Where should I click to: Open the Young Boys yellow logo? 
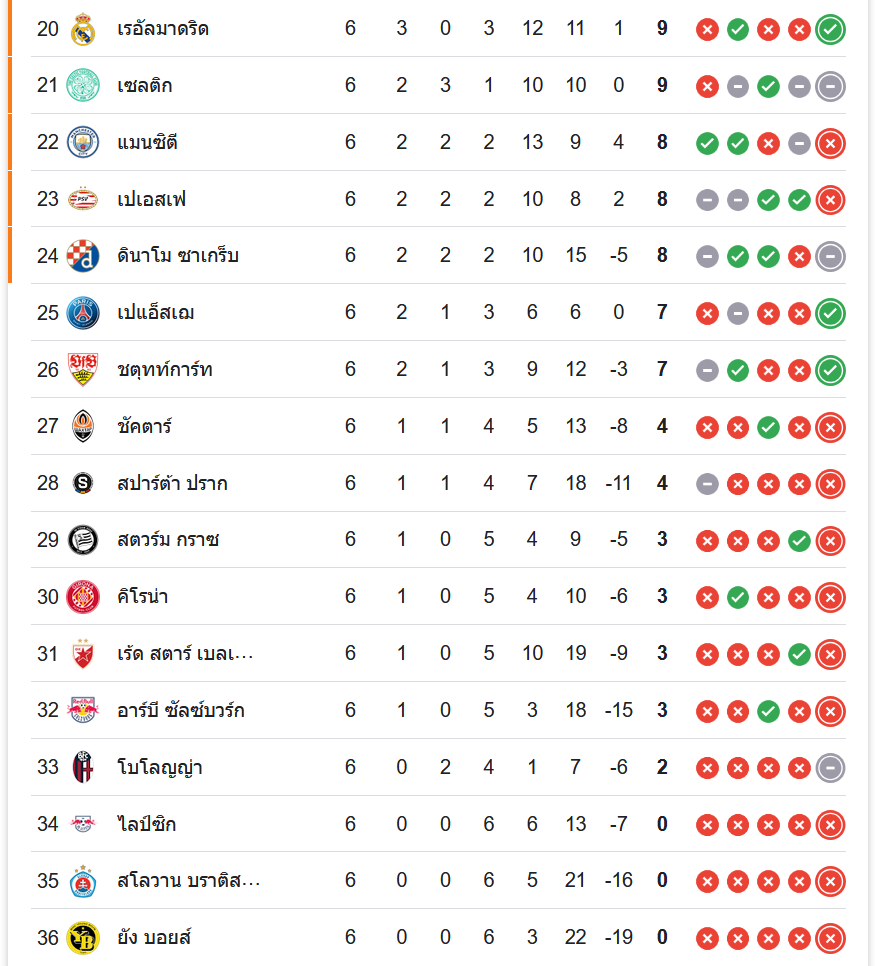click(82, 938)
